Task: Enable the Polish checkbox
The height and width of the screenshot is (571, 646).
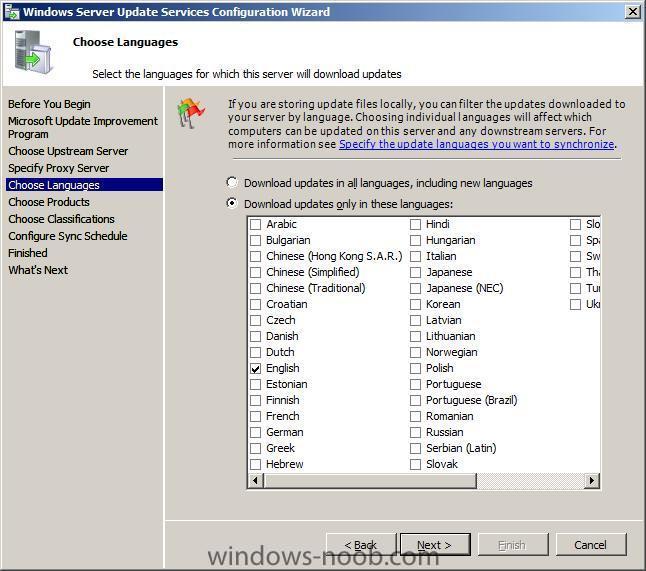Action: (415, 369)
